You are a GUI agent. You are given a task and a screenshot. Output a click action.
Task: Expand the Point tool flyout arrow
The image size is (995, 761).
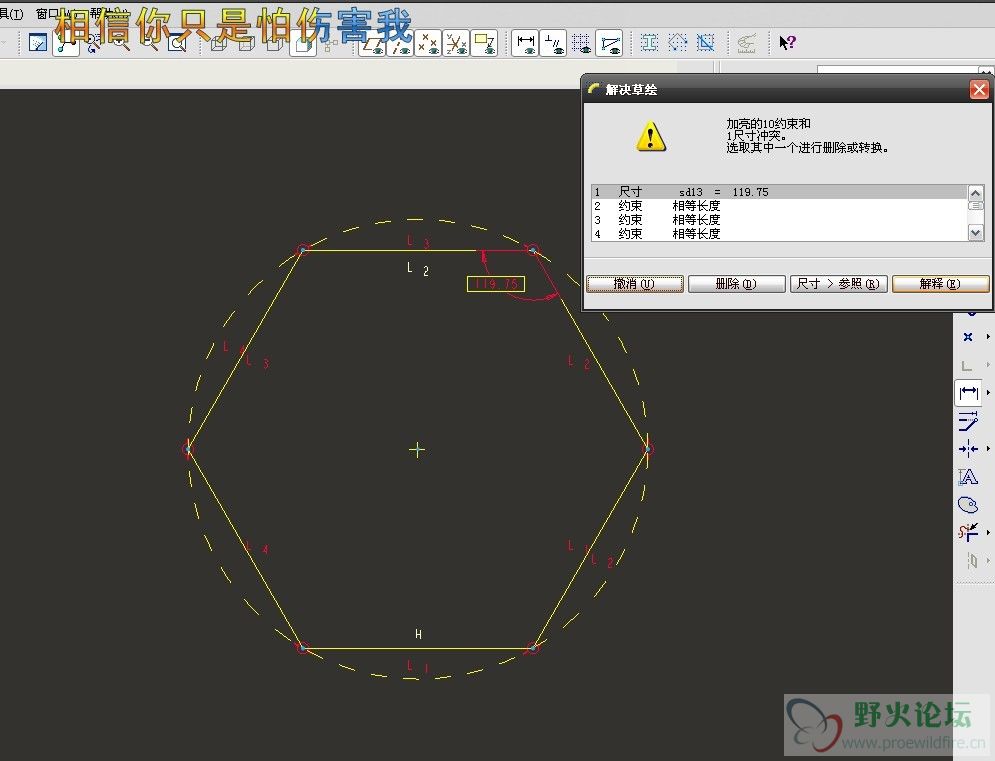(989, 337)
